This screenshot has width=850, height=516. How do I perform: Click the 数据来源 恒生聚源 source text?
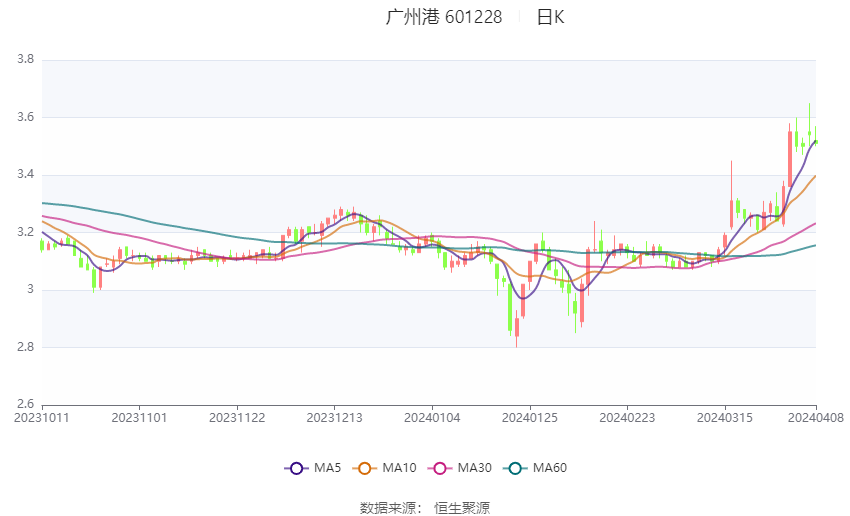pos(425,508)
